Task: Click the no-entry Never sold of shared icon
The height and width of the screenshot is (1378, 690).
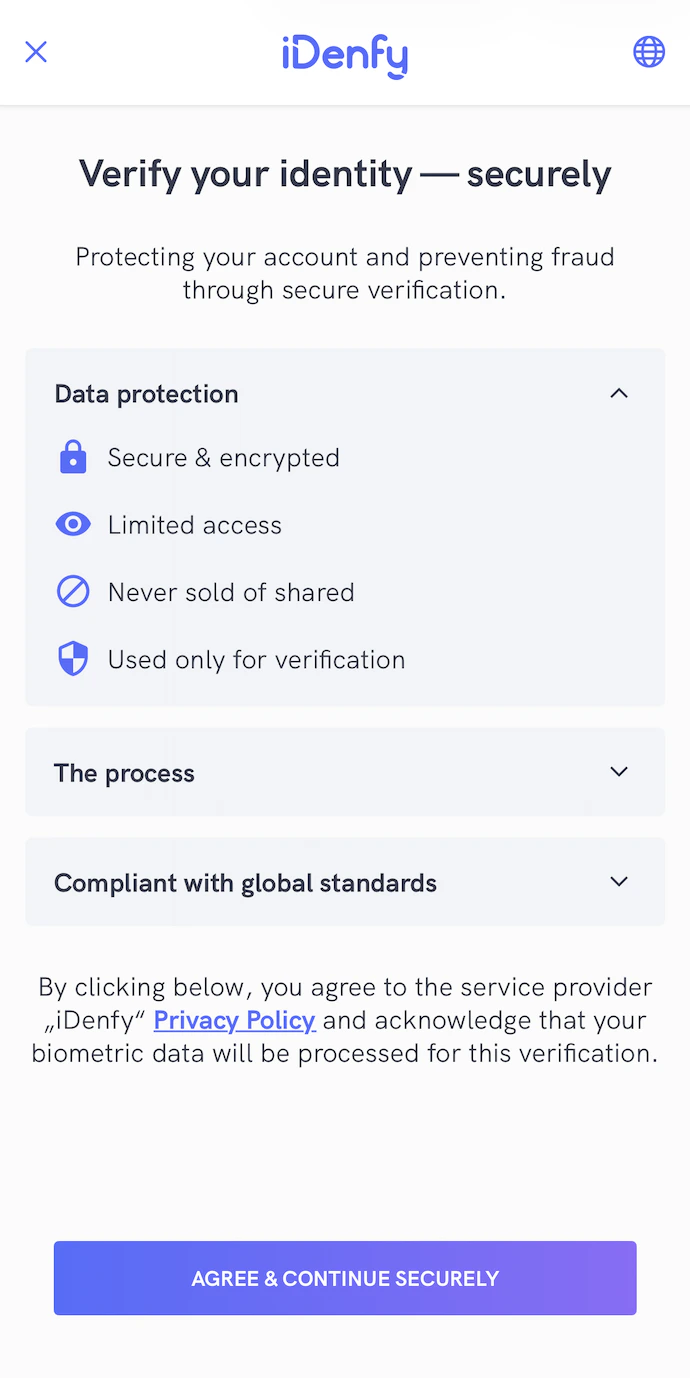Action: pyautogui.click(x=73, y=591)
